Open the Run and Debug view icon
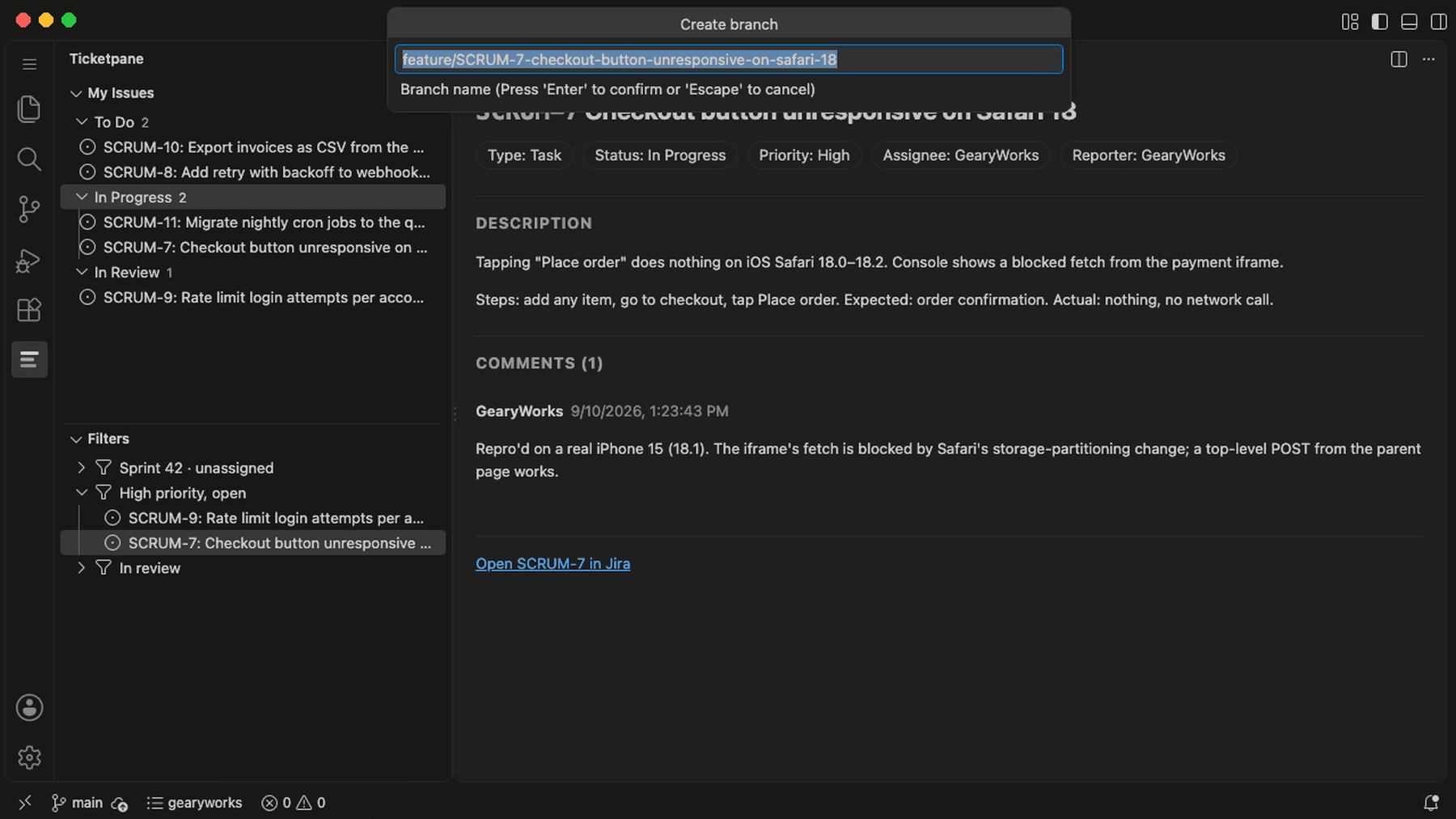Screen dimensions: 1456x819 coord(29,260)
